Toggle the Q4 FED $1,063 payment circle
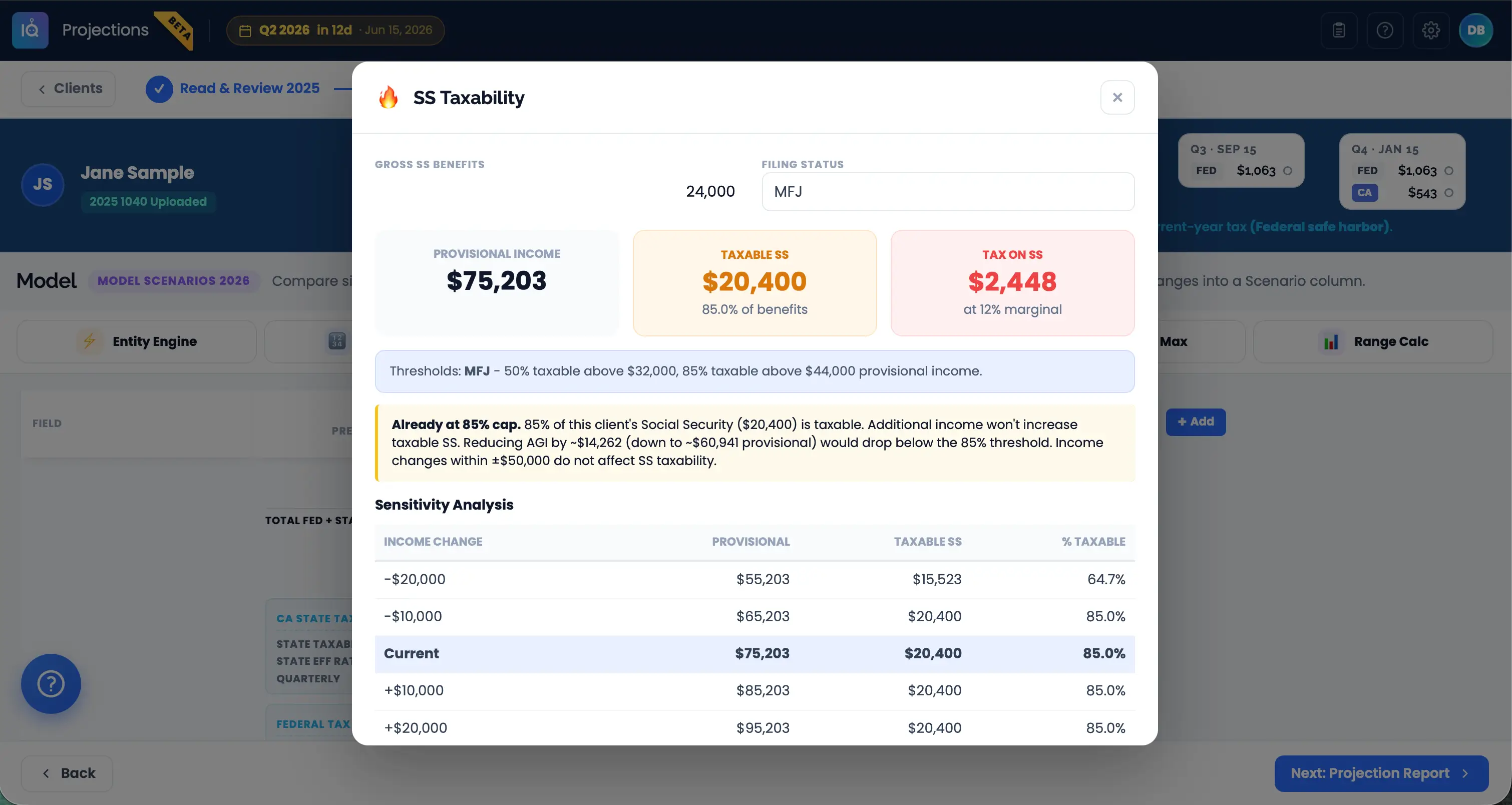The height and width of the screenshot is (805, 1512). [x=1448, y=171]
